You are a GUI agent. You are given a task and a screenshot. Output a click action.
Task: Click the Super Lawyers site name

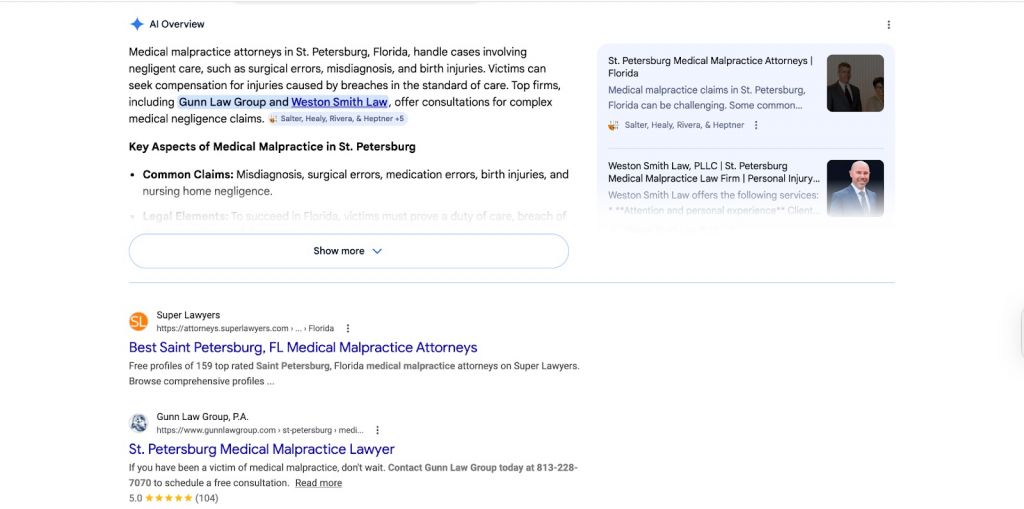(188, 315)
